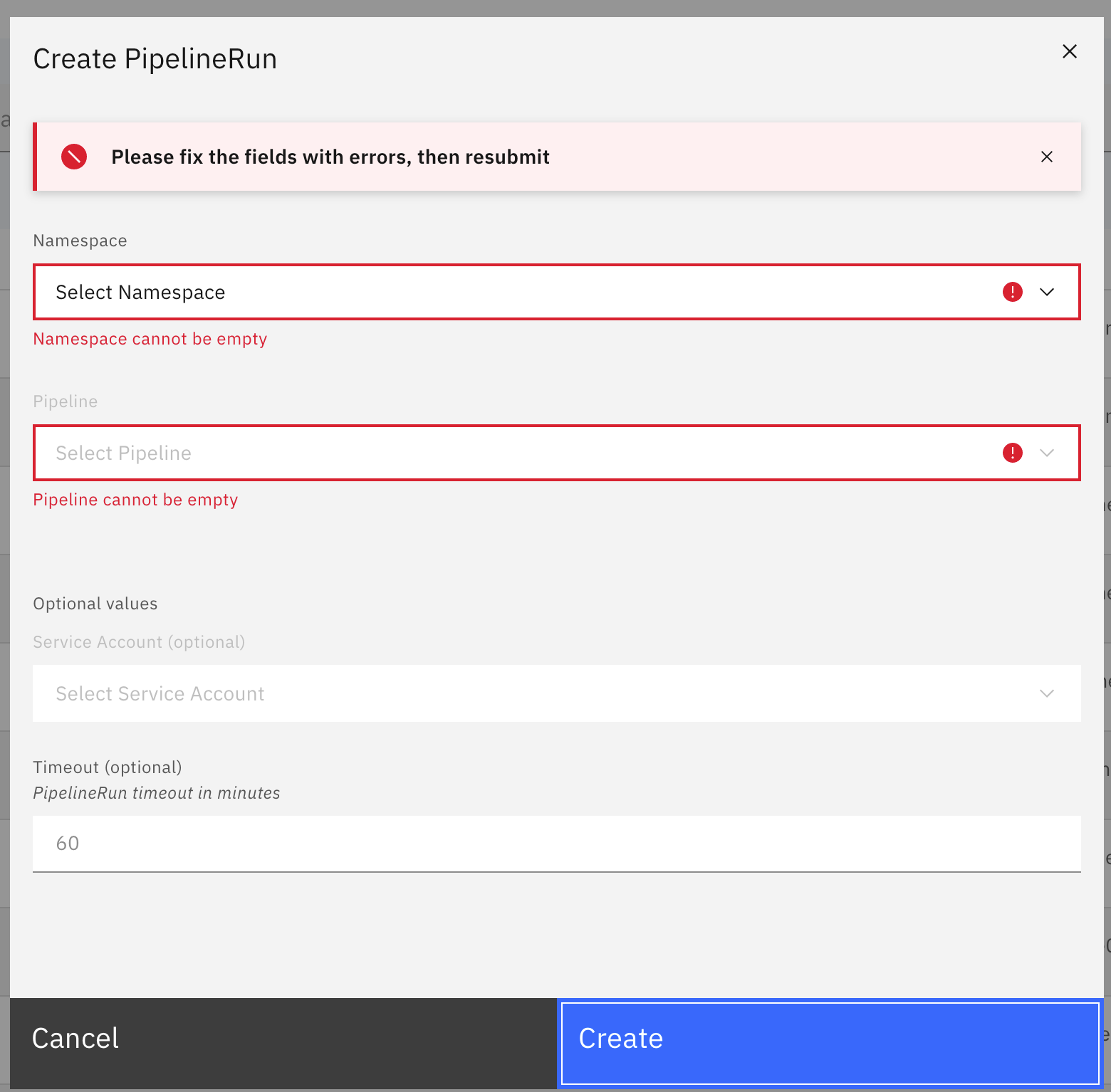Image resolution: width=1111 pixels, height=1092 pixels.
Task: Click the Please fix the fields message
Action: (330, 157)
